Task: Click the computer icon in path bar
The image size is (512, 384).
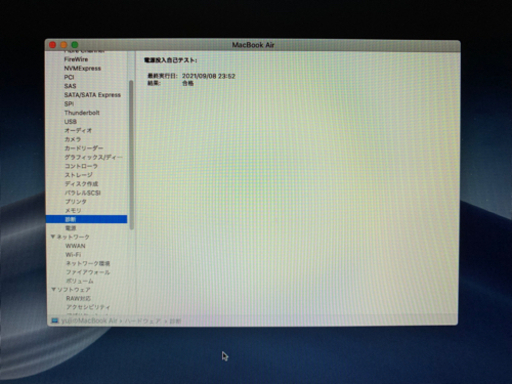Action: 55,321
